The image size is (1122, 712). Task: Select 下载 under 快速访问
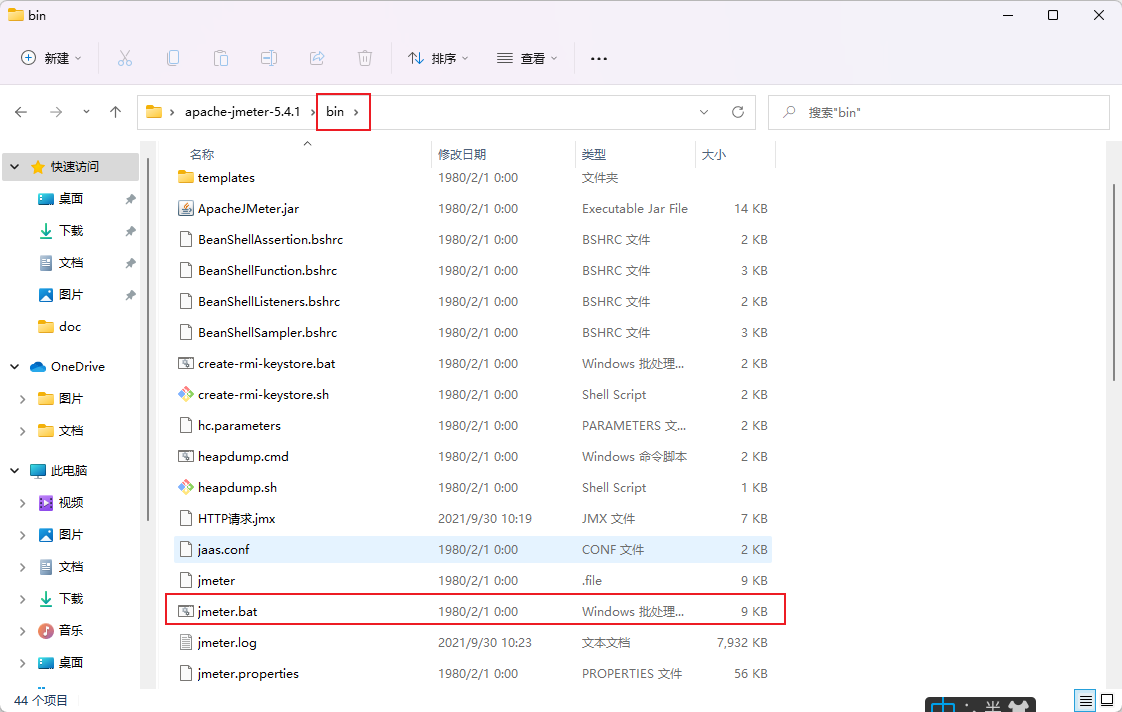71,230
